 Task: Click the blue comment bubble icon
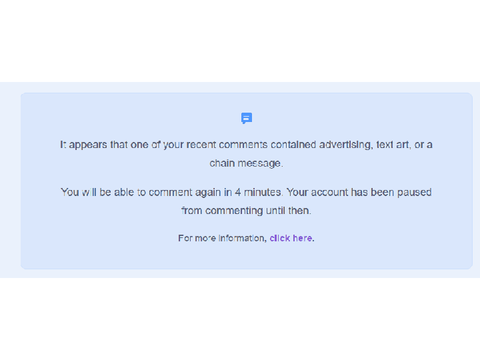pyautogui.click(x=247, y=118)
